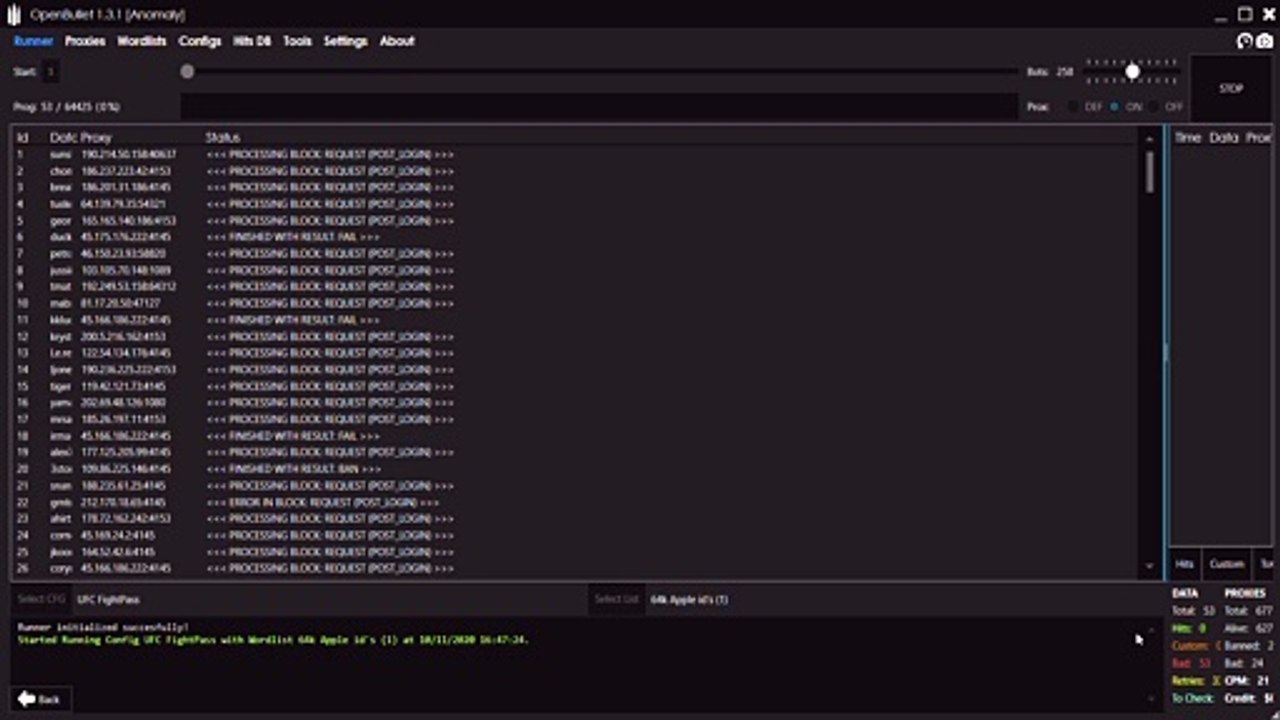Open the Proxies tab
1280x720 pixels.
pos(85,41)
